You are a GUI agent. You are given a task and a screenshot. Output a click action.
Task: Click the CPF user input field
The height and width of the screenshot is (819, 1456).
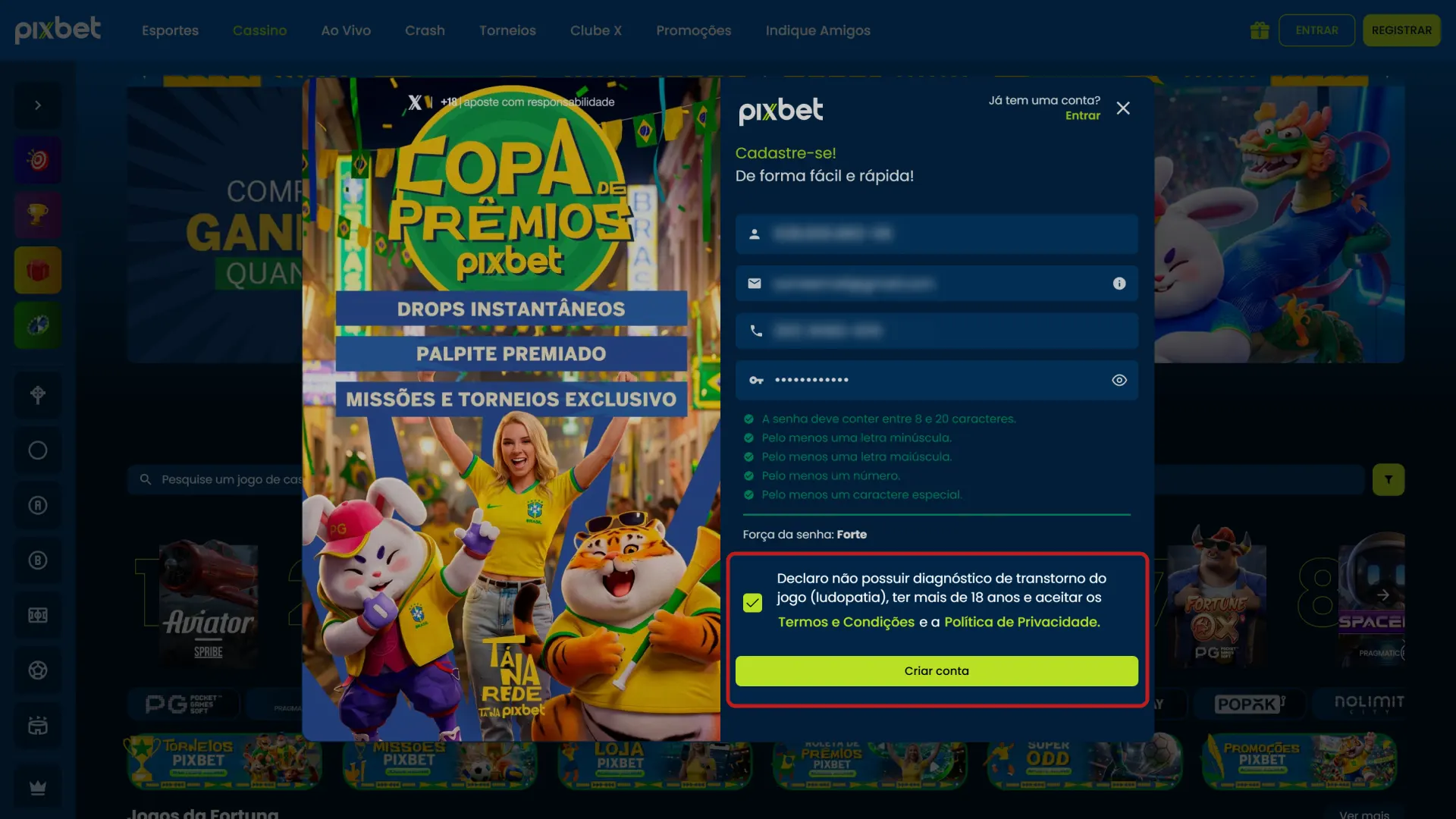(x=937, y=234)
